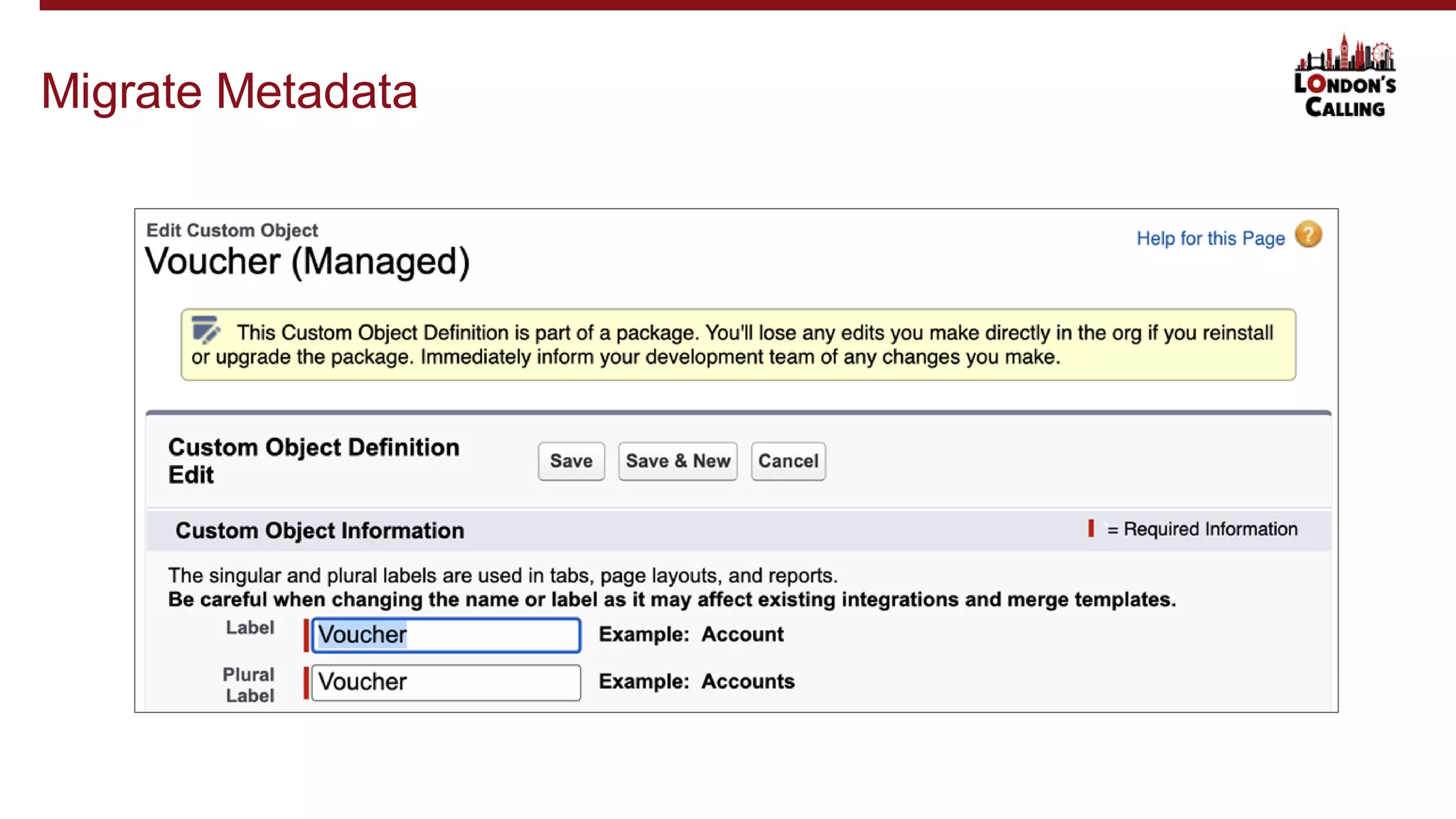Click the package edit pencil icon
Viewport: 1456px width, 819px height.
coord(205,330)
